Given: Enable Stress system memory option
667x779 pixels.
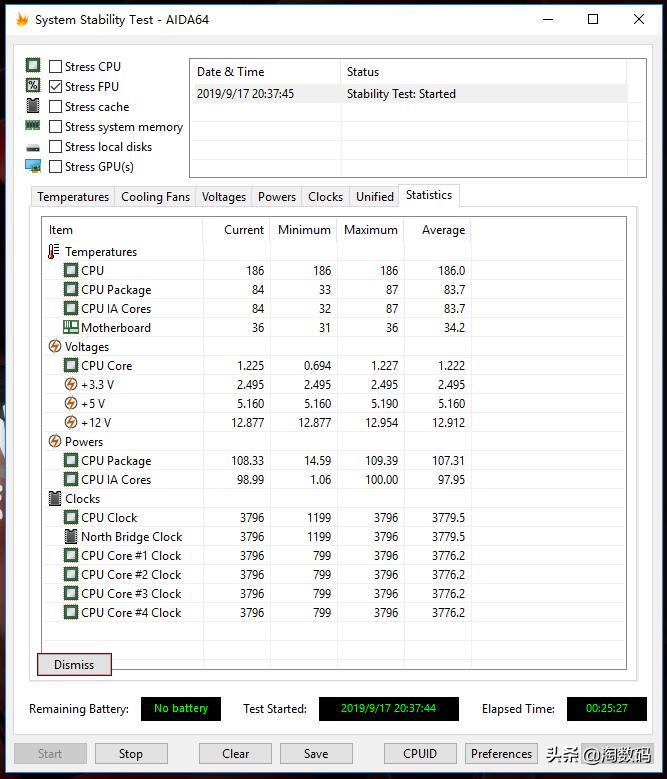Looking at the screenshot, I should pos(56,127).
